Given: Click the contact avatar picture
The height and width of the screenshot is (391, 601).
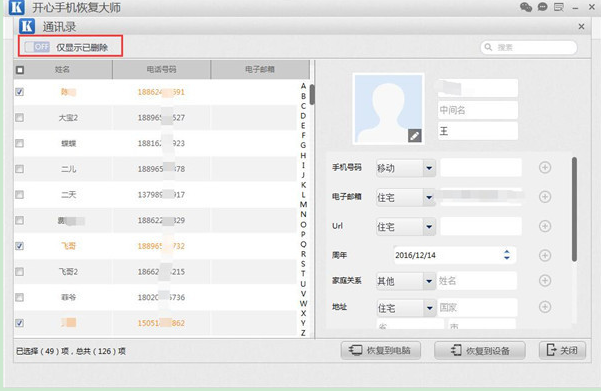Looking at the screenshot, I should tap(388, 109).
